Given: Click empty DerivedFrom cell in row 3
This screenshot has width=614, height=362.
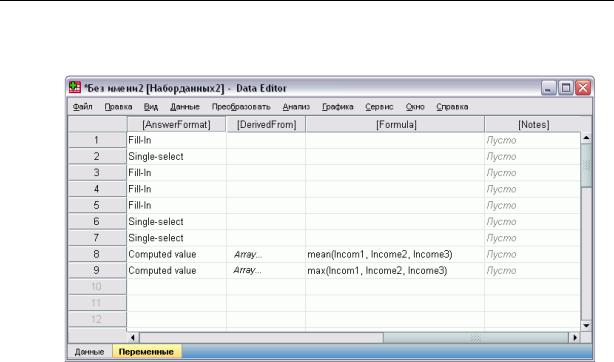Looking at the screenshot, I should (266, 173).
